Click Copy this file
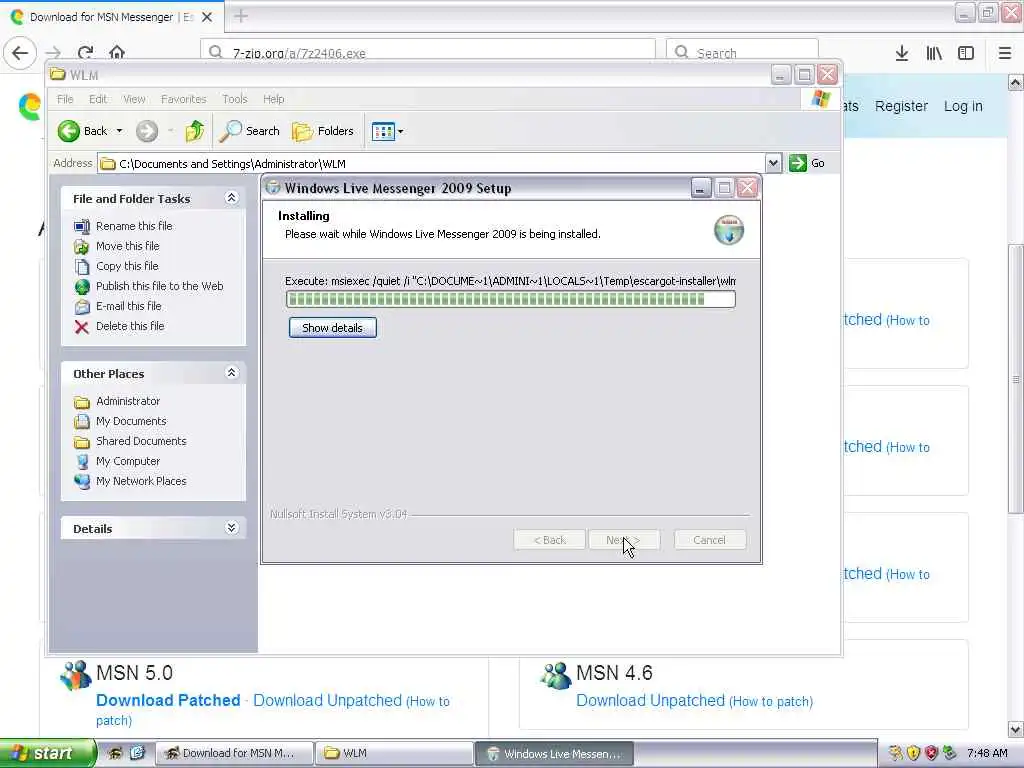Viewport: 1024px width, 768px height. click(127, 266)
